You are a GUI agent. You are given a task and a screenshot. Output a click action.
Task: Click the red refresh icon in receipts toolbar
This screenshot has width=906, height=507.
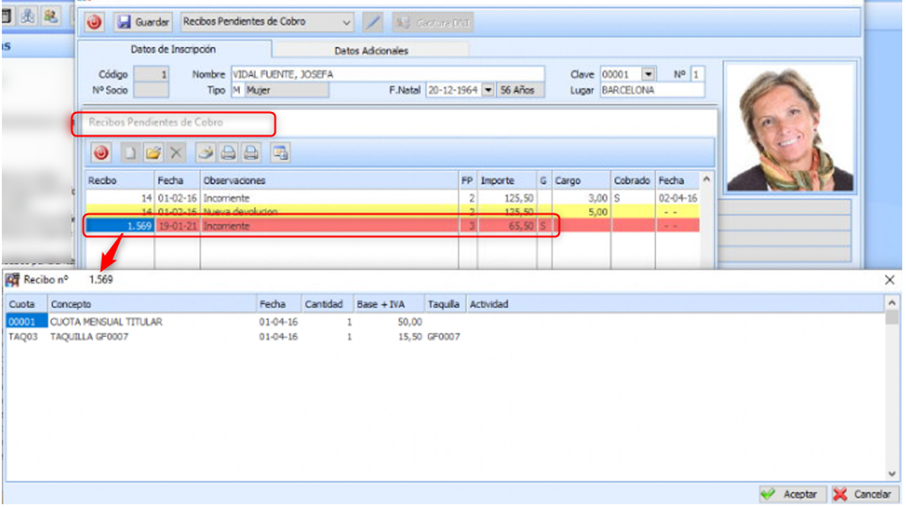[101, 153]
